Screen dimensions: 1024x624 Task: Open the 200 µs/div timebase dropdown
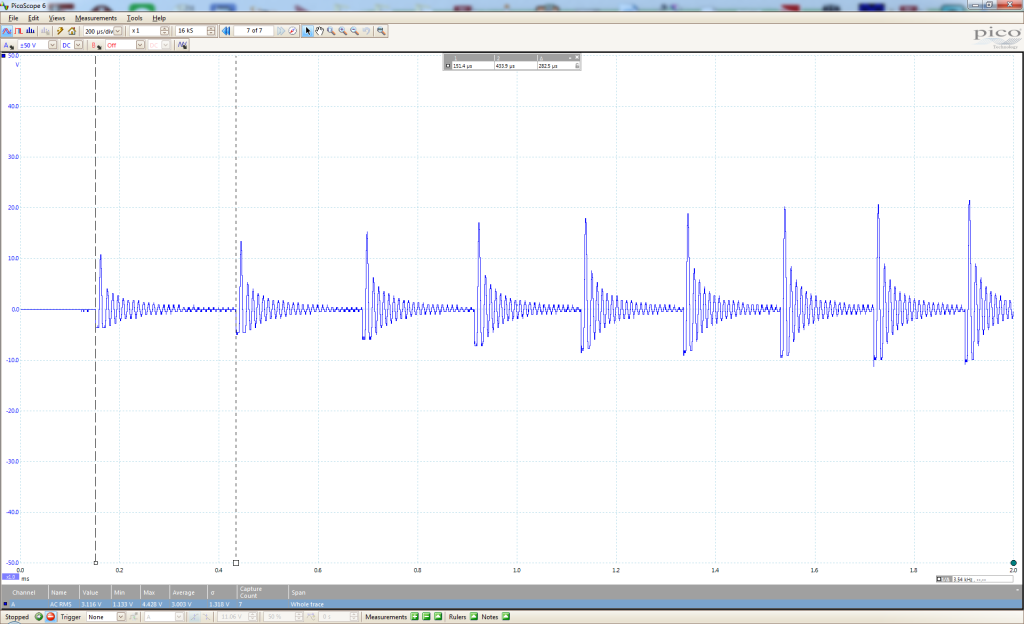click(x=118, y=31)
